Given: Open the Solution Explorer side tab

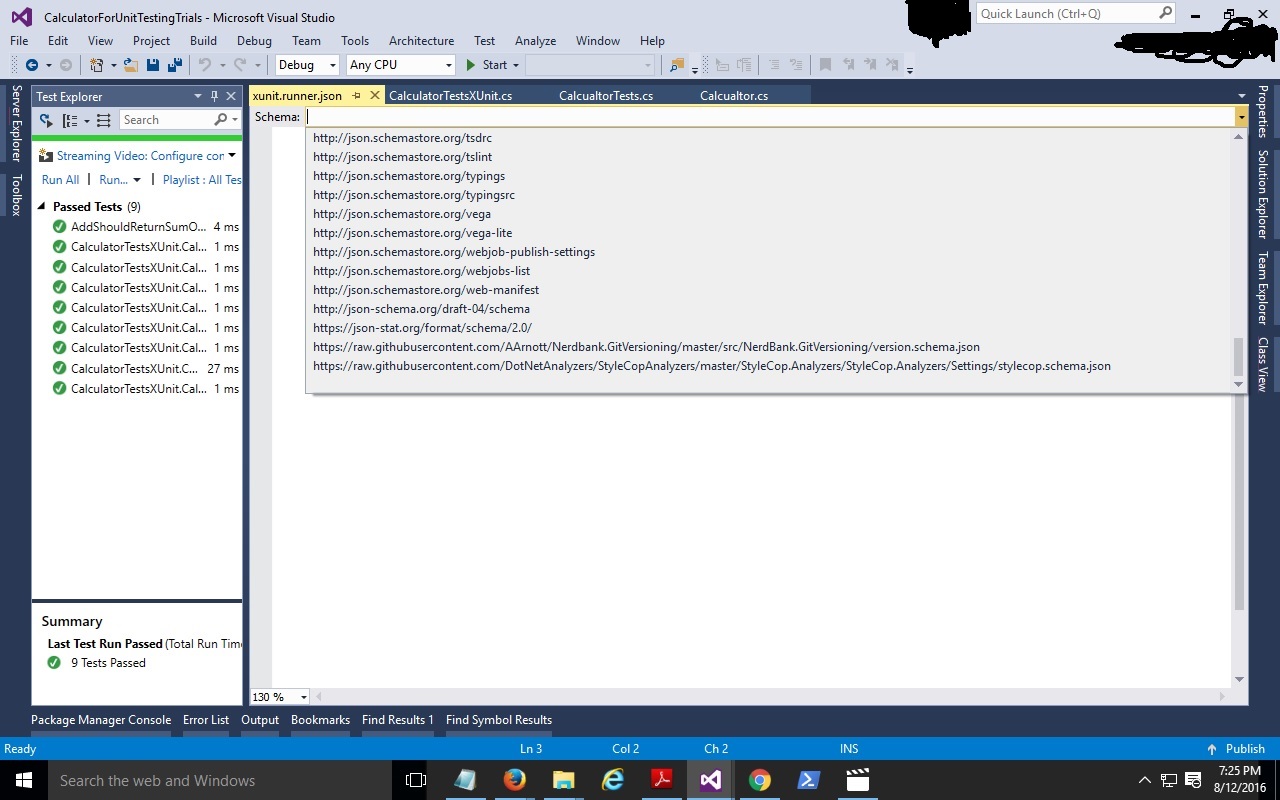Looking at the screenshot, I should coord(1263,194).
